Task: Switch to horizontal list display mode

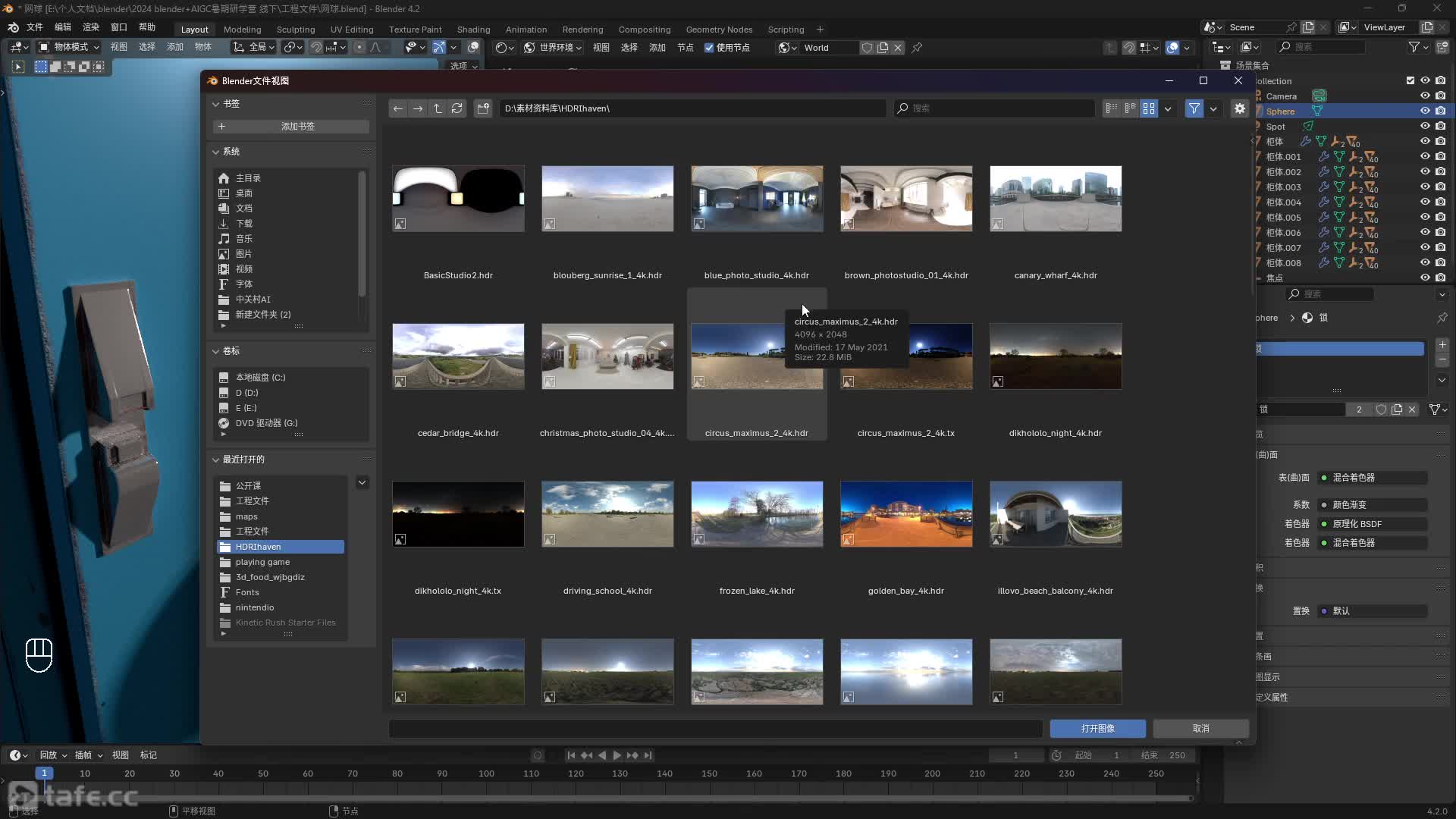Action: coord(1130,108)
